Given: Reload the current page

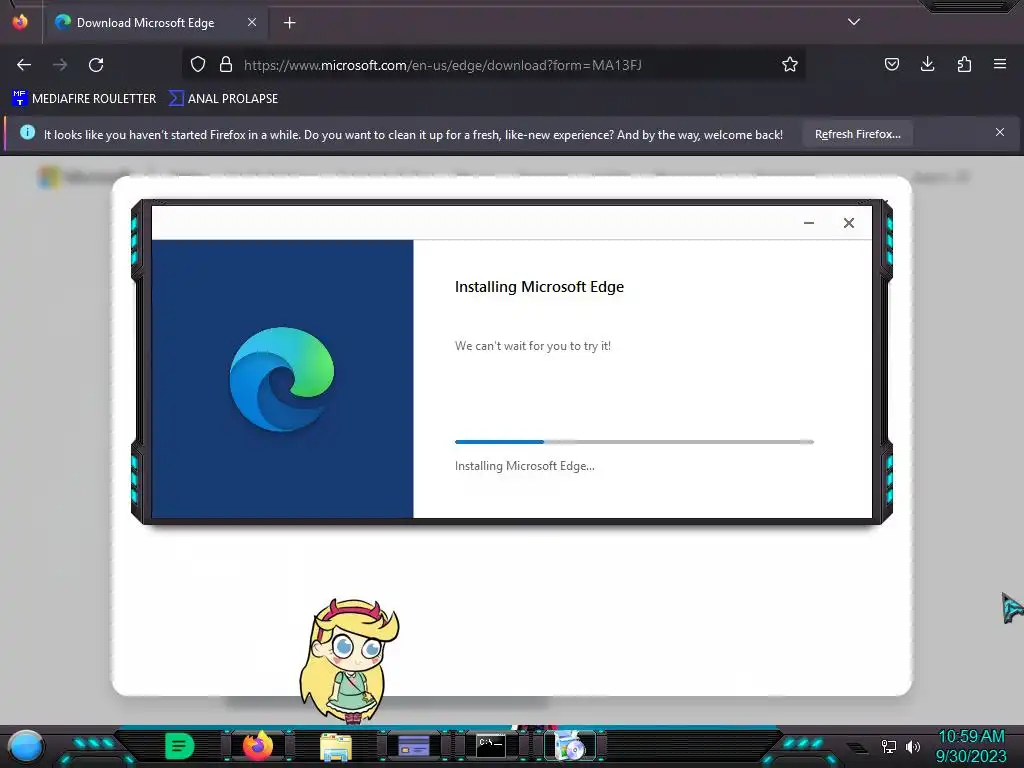Looking at the screenshot, I should pos(96,65).
